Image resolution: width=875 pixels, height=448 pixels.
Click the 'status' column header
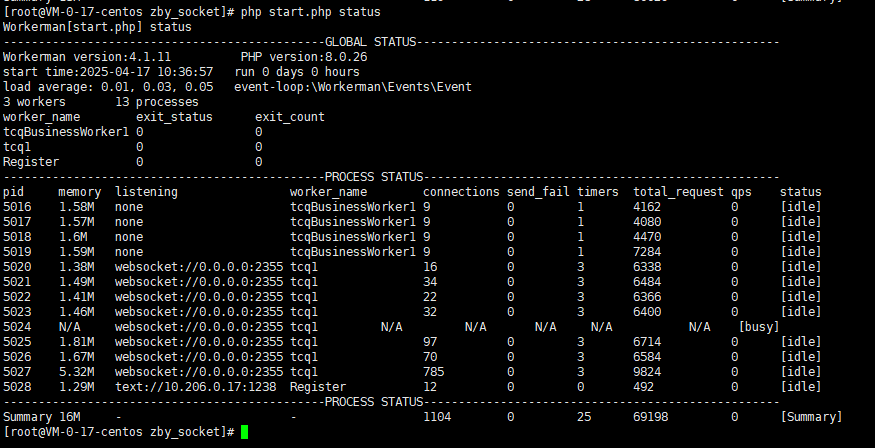coord(801,192)
